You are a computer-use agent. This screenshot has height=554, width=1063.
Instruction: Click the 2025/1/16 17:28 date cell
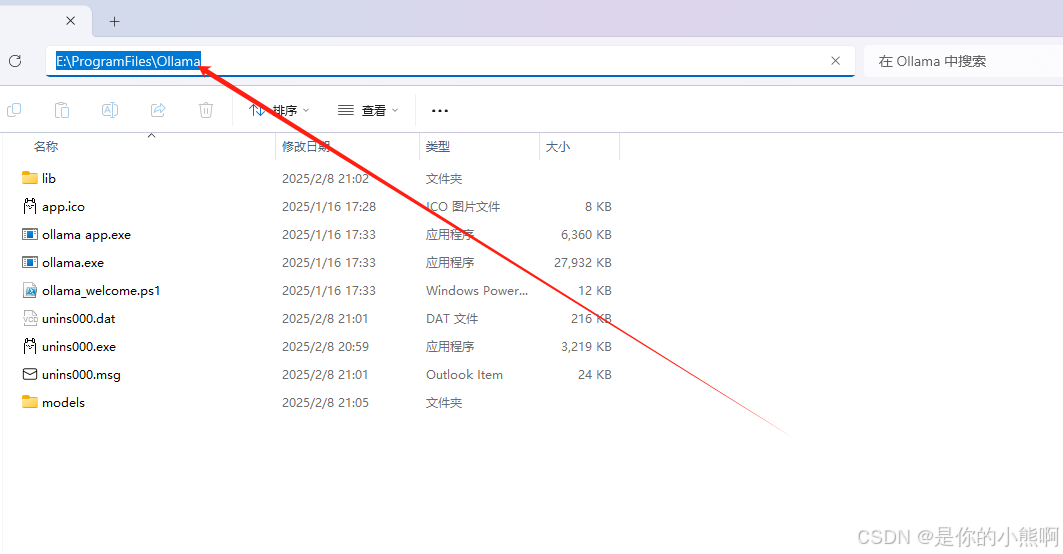(x=329, y=207)
